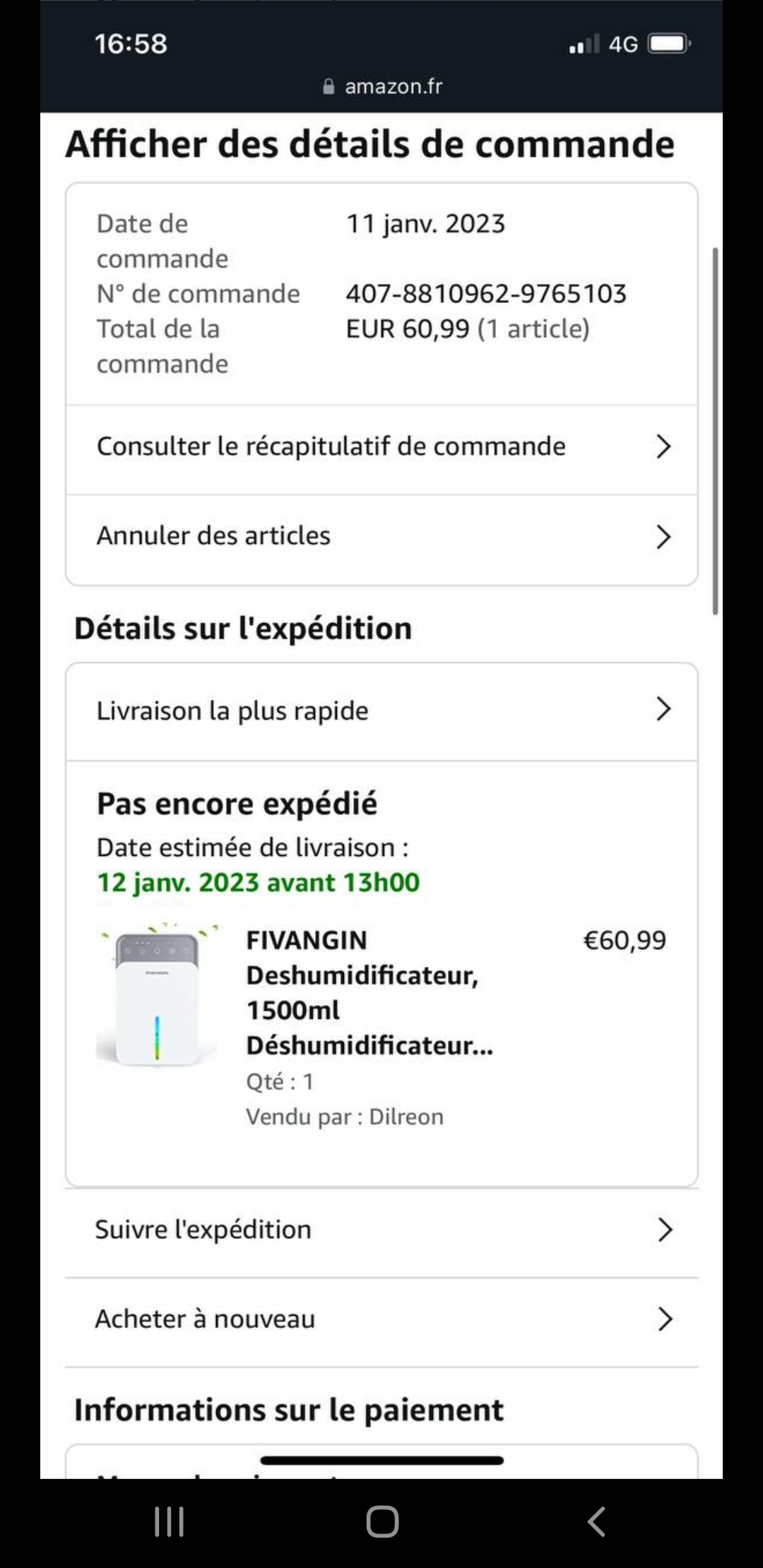The width and height of the screenshot is (763, 1568).
Task: Select Acheter à nouveau menu row
Action: (381, 1320)
